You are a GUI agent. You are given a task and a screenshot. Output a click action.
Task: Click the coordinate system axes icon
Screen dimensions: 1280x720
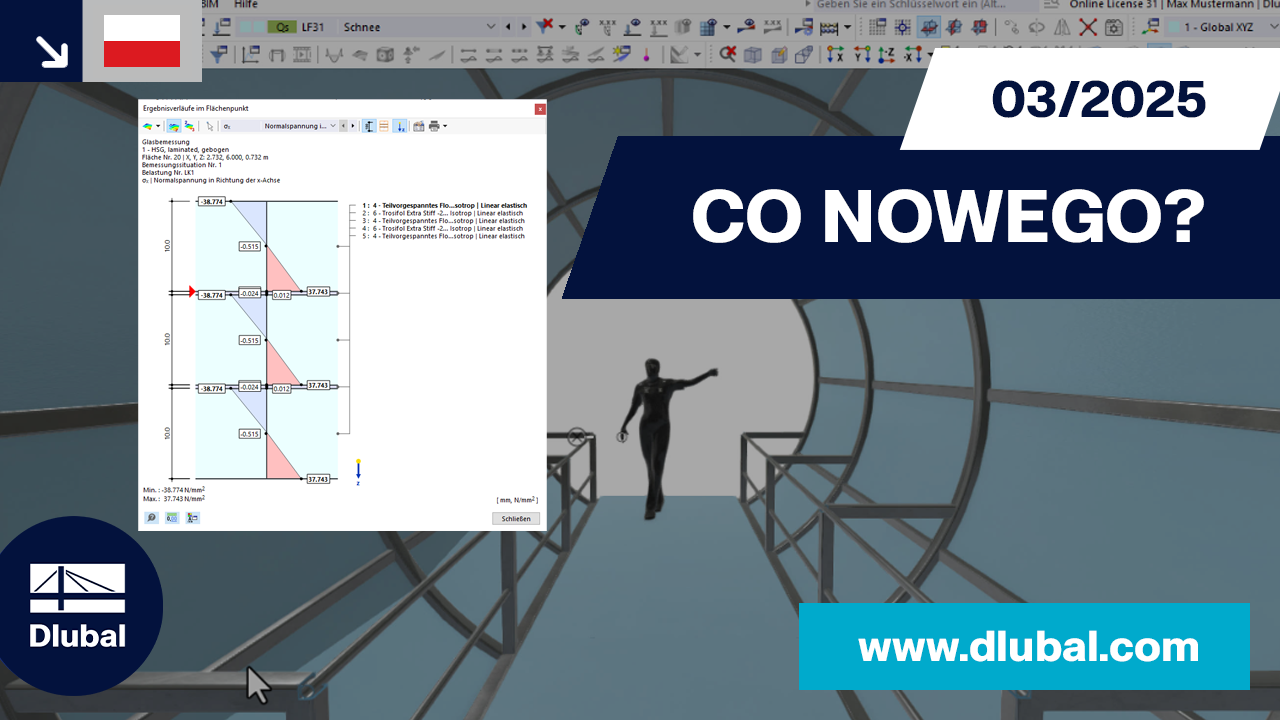tap(1150, 27)
